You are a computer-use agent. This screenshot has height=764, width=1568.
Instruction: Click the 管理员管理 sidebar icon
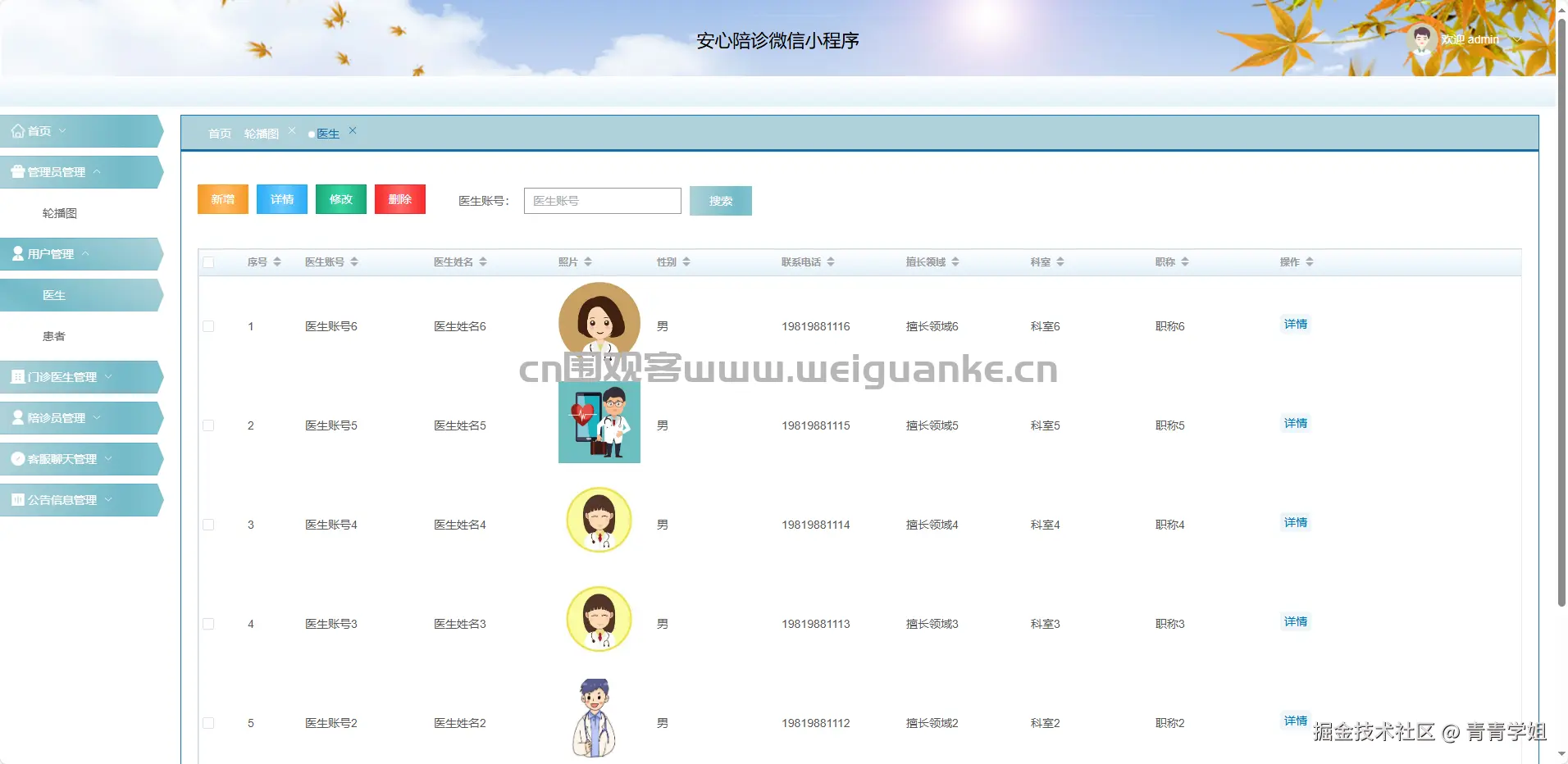[18, 171]
